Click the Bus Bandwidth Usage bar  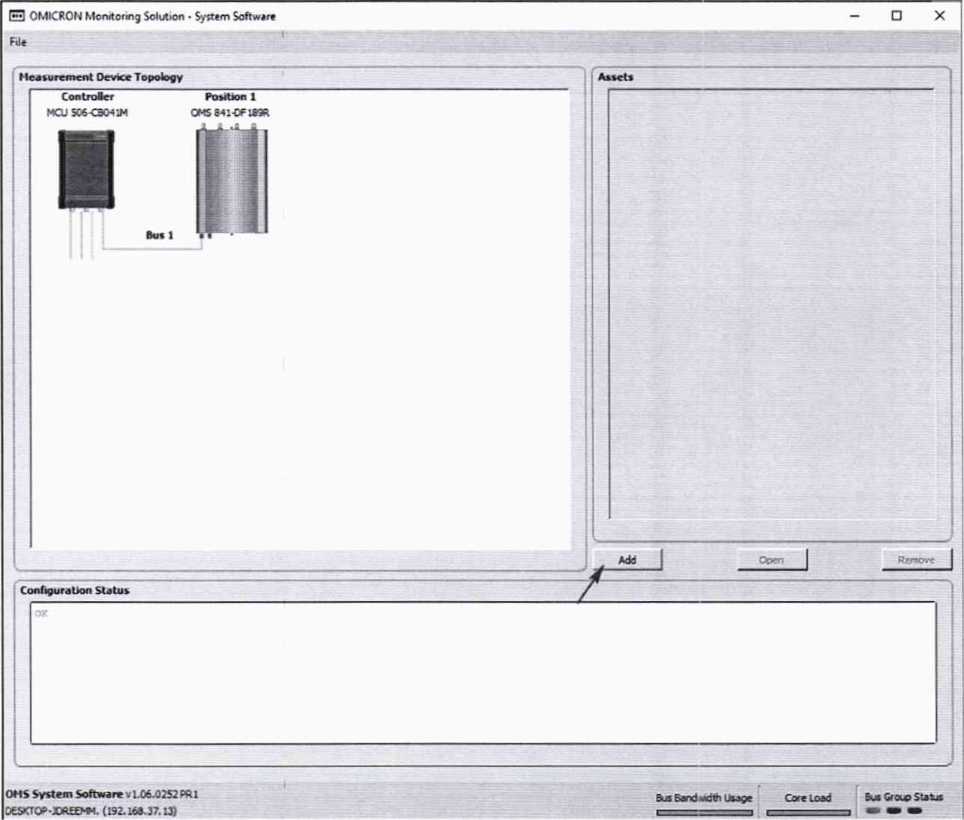tap(704, 812)
